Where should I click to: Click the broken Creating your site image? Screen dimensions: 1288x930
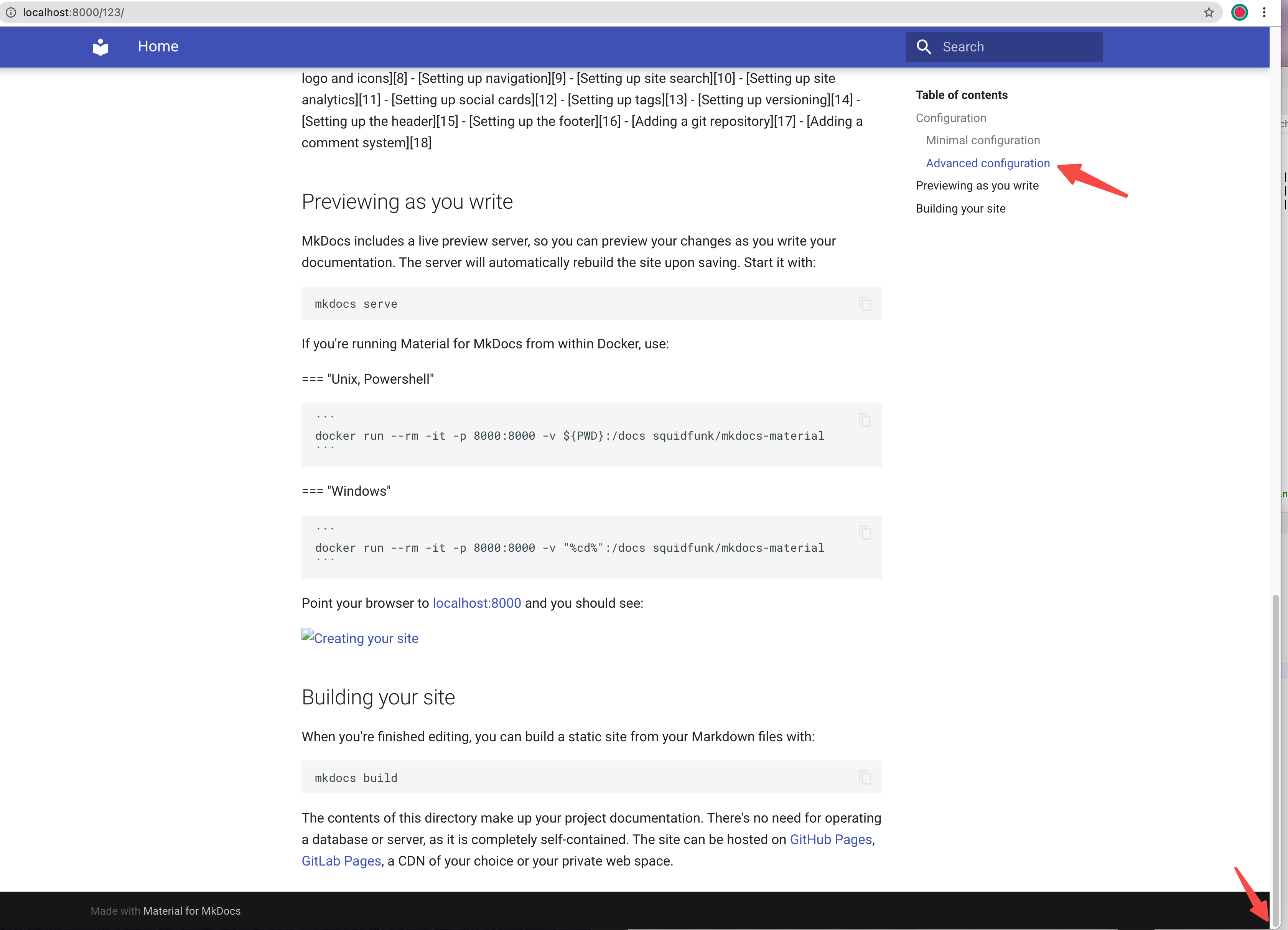click(x=360, y=637)
